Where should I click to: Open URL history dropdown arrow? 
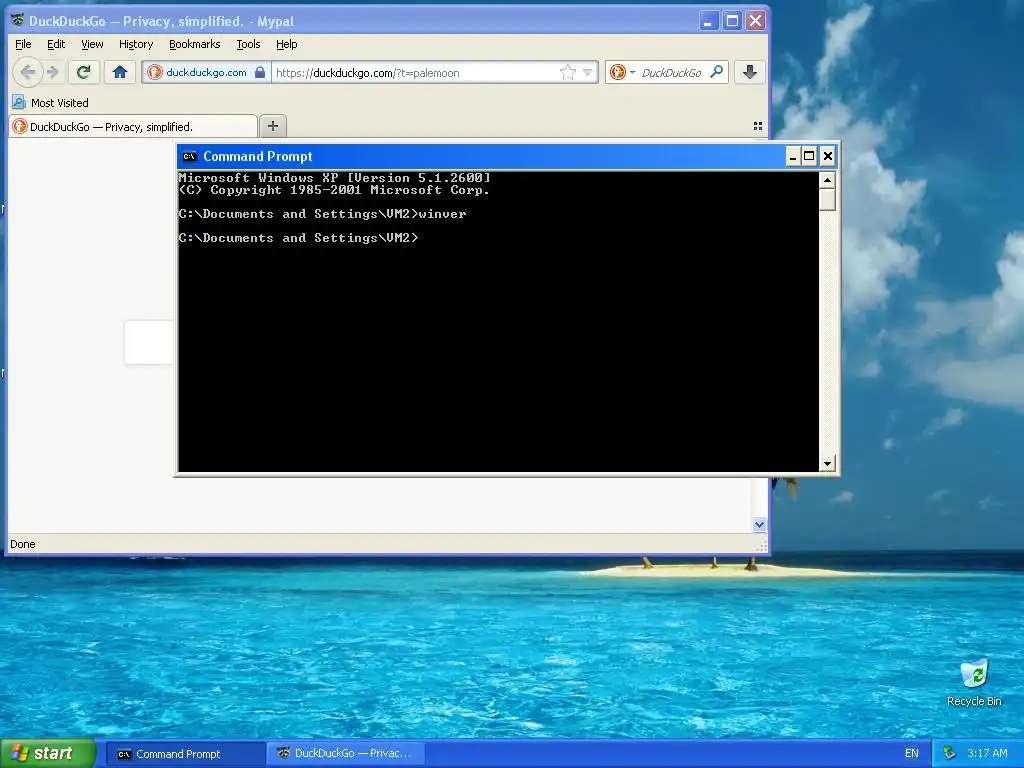(x=587, y=72)
